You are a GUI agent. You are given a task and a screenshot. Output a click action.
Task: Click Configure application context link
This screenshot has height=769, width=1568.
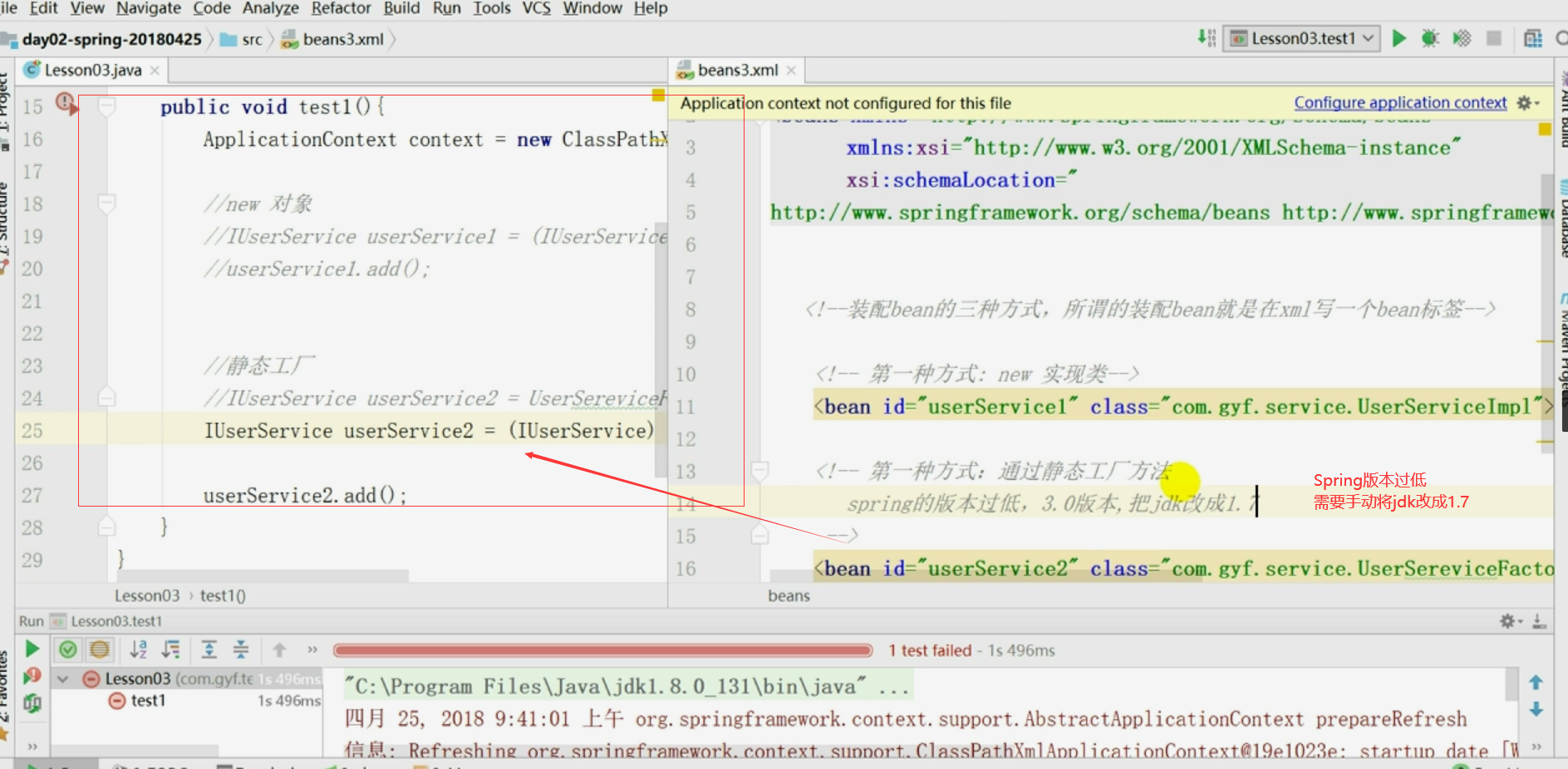1400,103
